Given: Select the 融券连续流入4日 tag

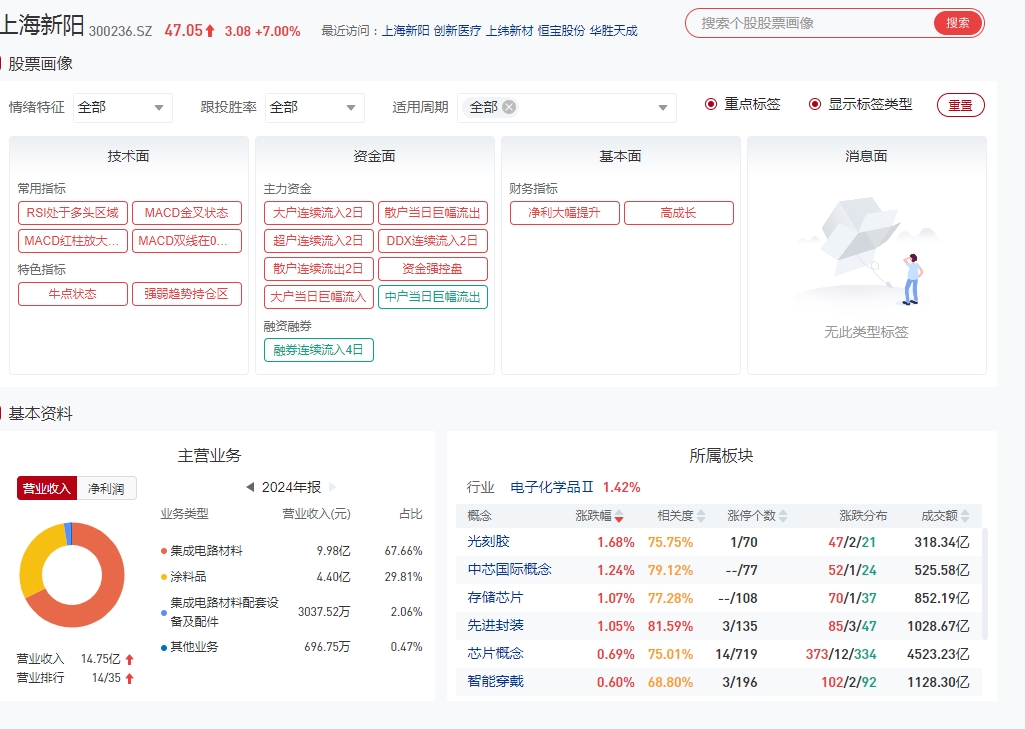Looking at the screenshot, I should [x=318, y=350].
